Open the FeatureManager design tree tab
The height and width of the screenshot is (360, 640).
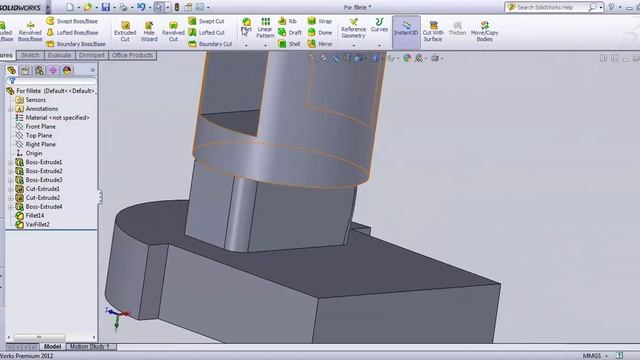tap(11, 71)
